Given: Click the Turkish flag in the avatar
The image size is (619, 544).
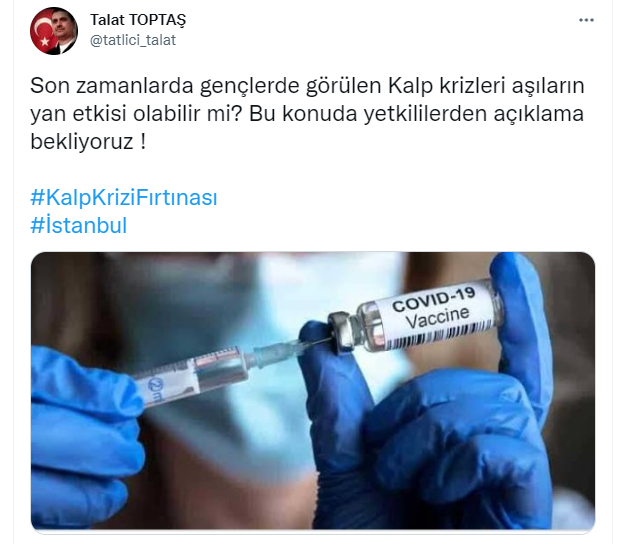Looking at the screenshot, I should 42,32.
